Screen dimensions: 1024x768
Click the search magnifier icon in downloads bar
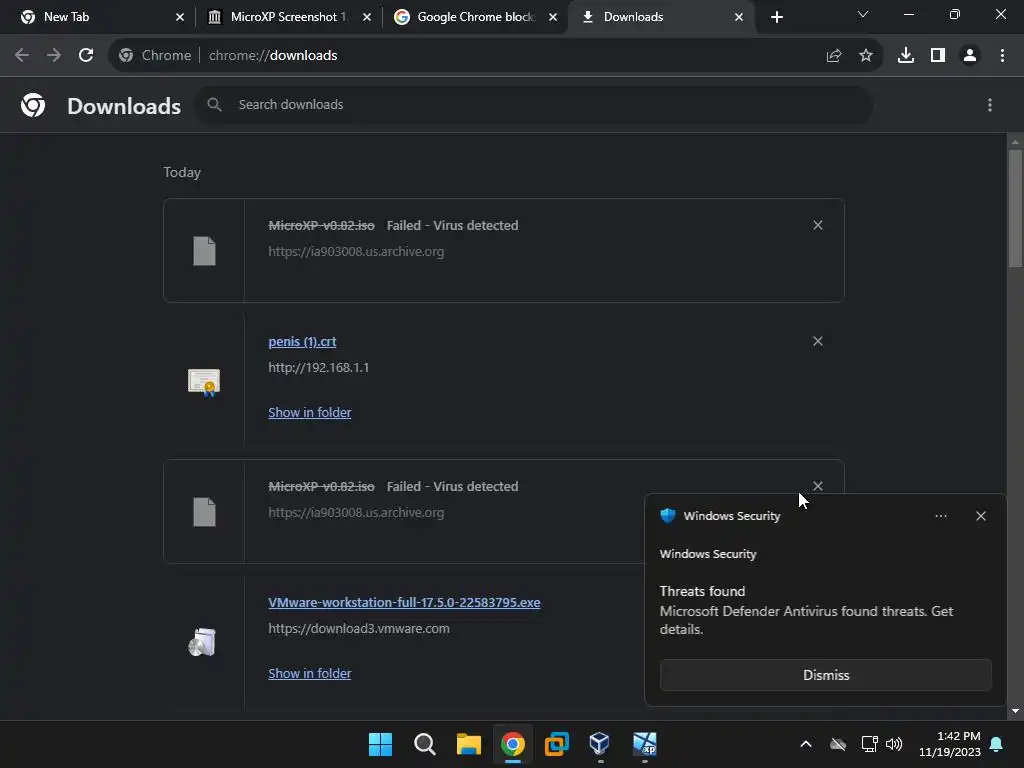coord(214,104)
